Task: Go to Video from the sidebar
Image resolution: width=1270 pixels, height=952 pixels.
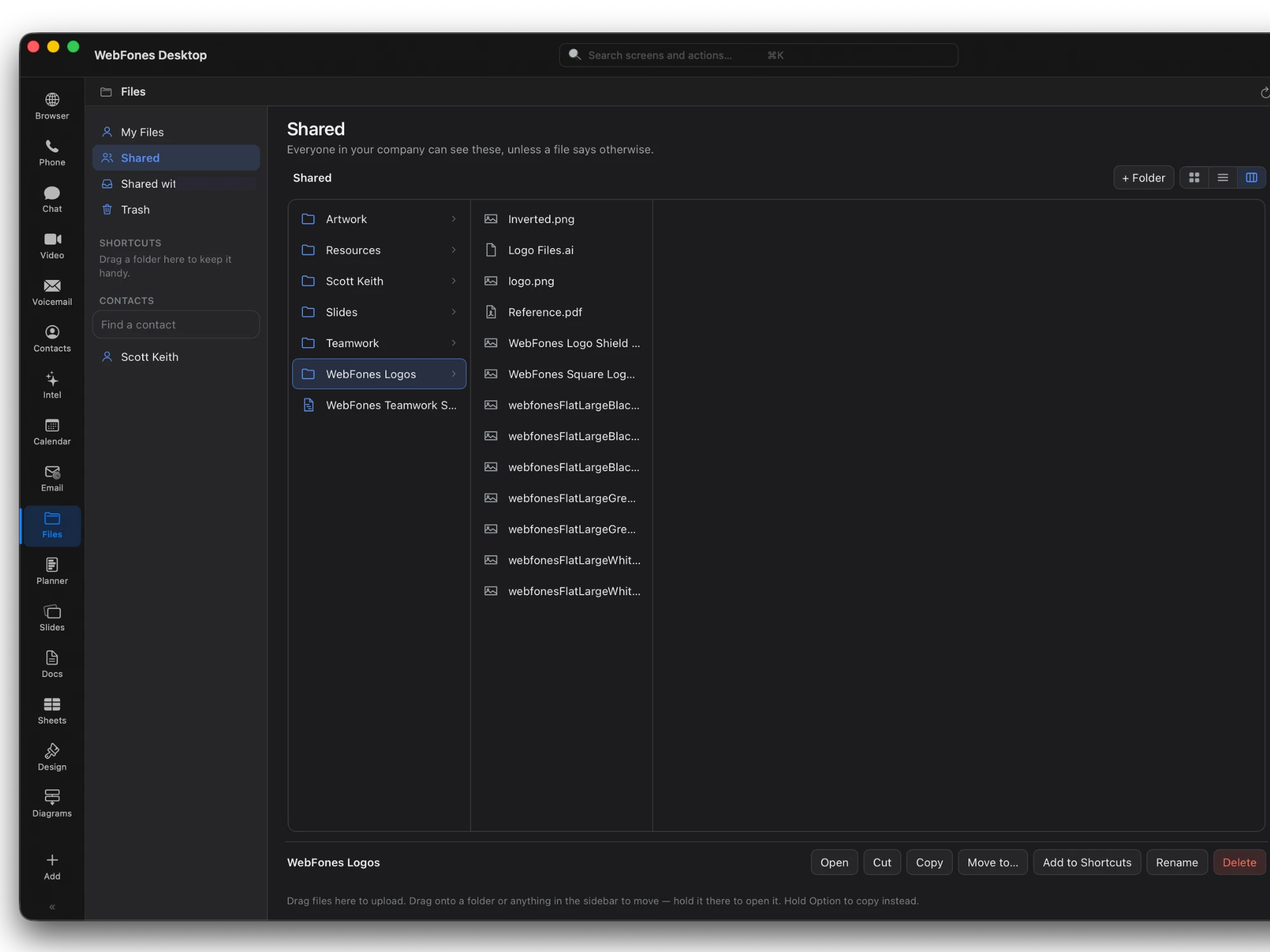Action: pos(52,246)
